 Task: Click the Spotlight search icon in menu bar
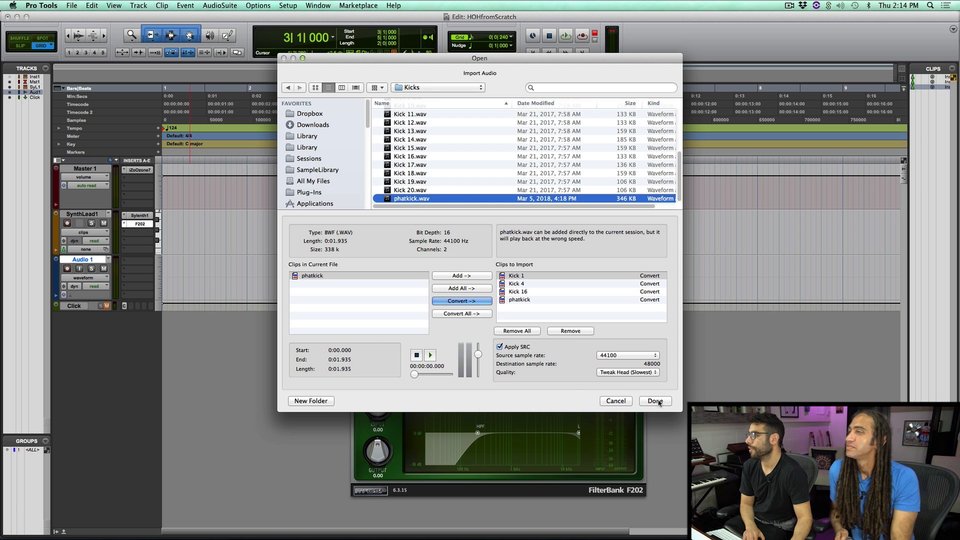click(x=930, y=5)
